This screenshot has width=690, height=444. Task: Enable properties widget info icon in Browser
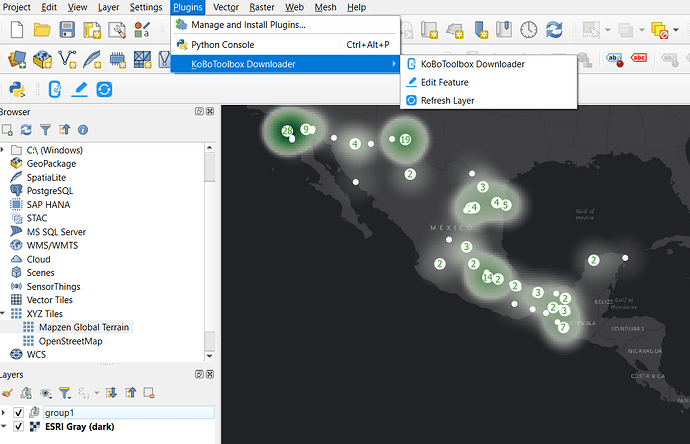coord(83,130)
